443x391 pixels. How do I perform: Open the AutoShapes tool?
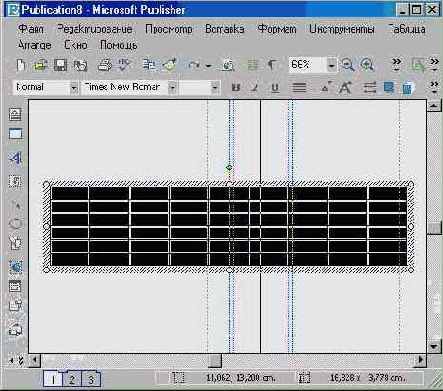tap(15, 243)
